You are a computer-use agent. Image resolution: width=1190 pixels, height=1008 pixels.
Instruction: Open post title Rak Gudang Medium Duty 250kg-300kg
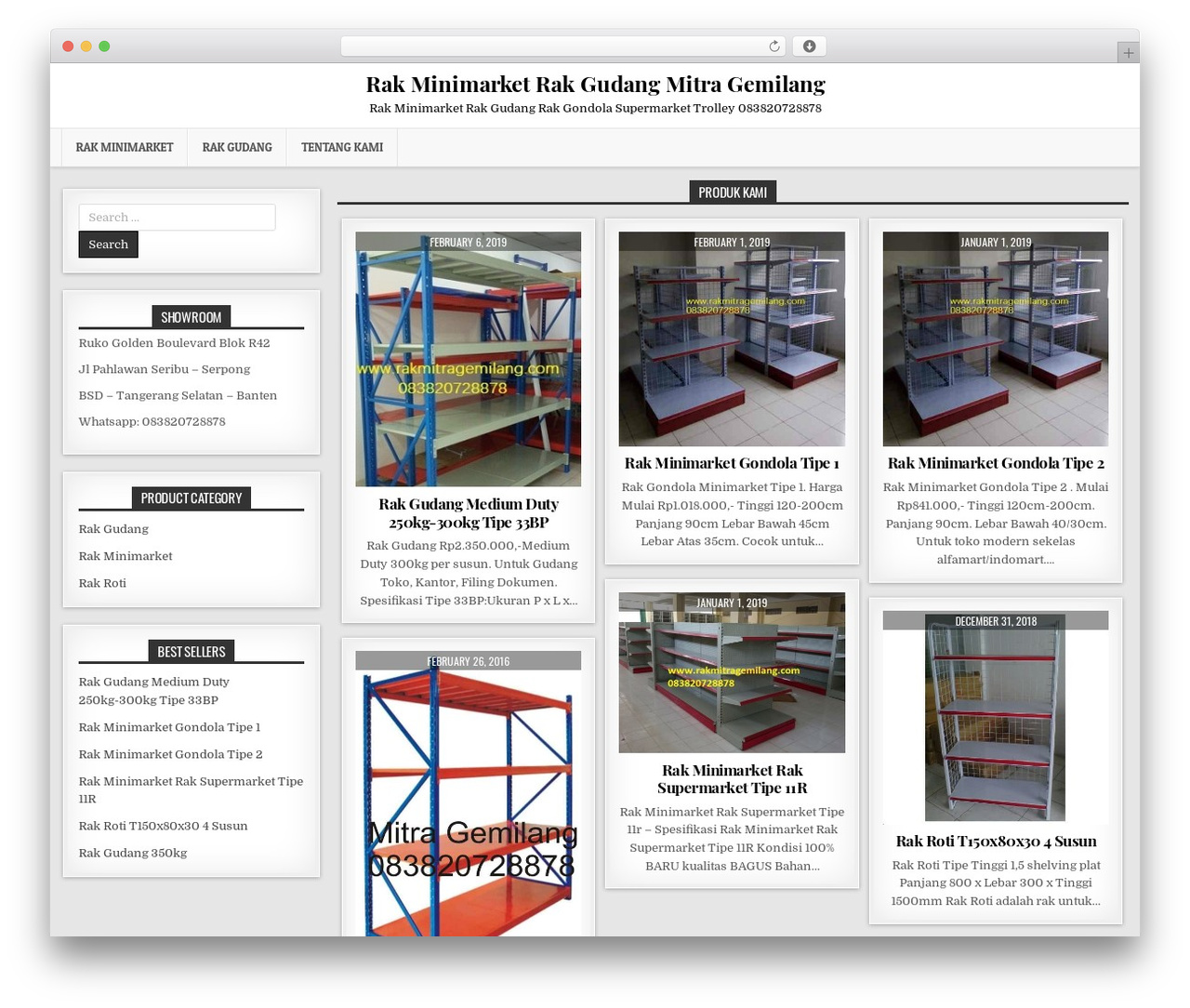coord(469,513)
